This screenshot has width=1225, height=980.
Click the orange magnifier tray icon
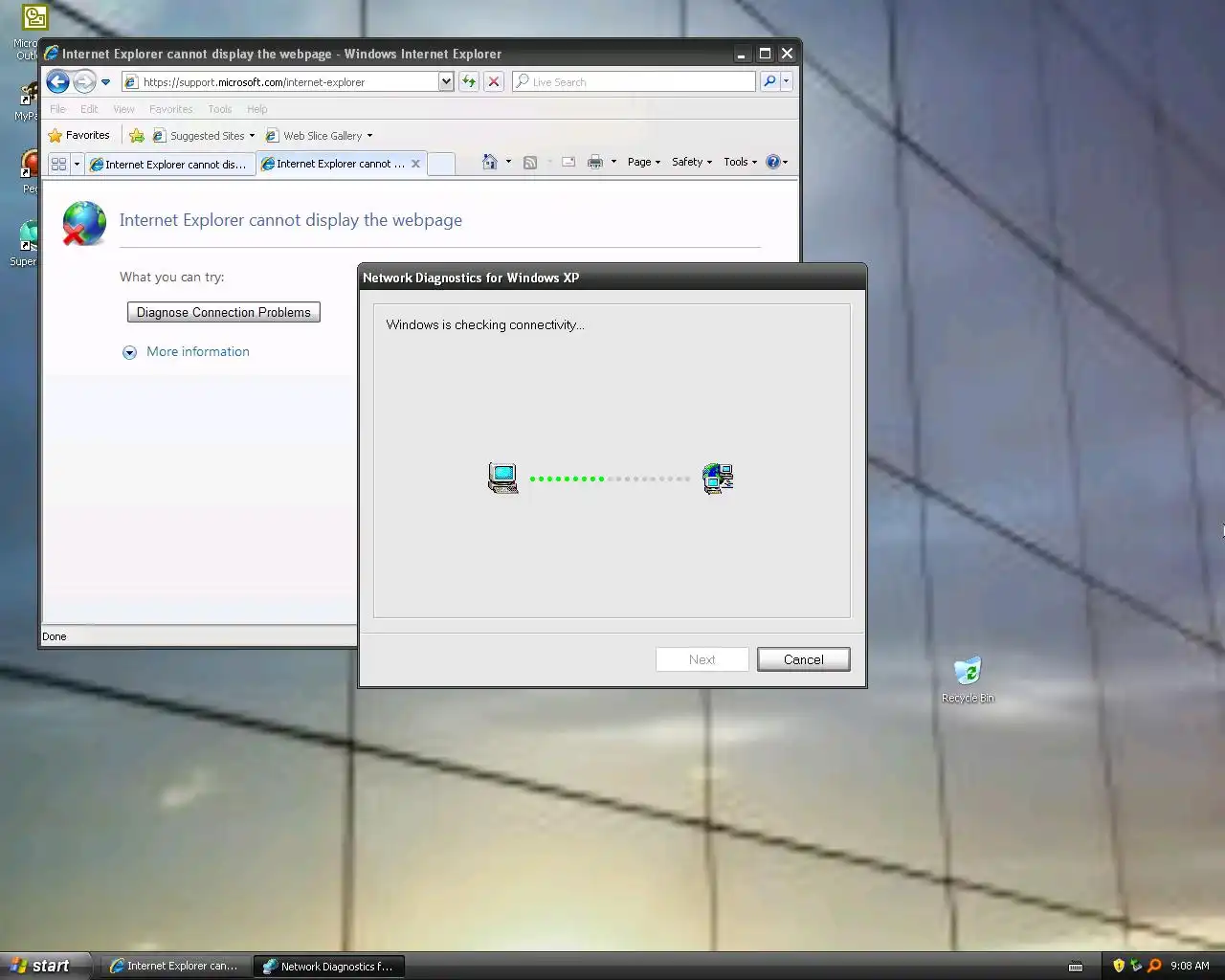pyautogui.click(x=1154, y=966)
